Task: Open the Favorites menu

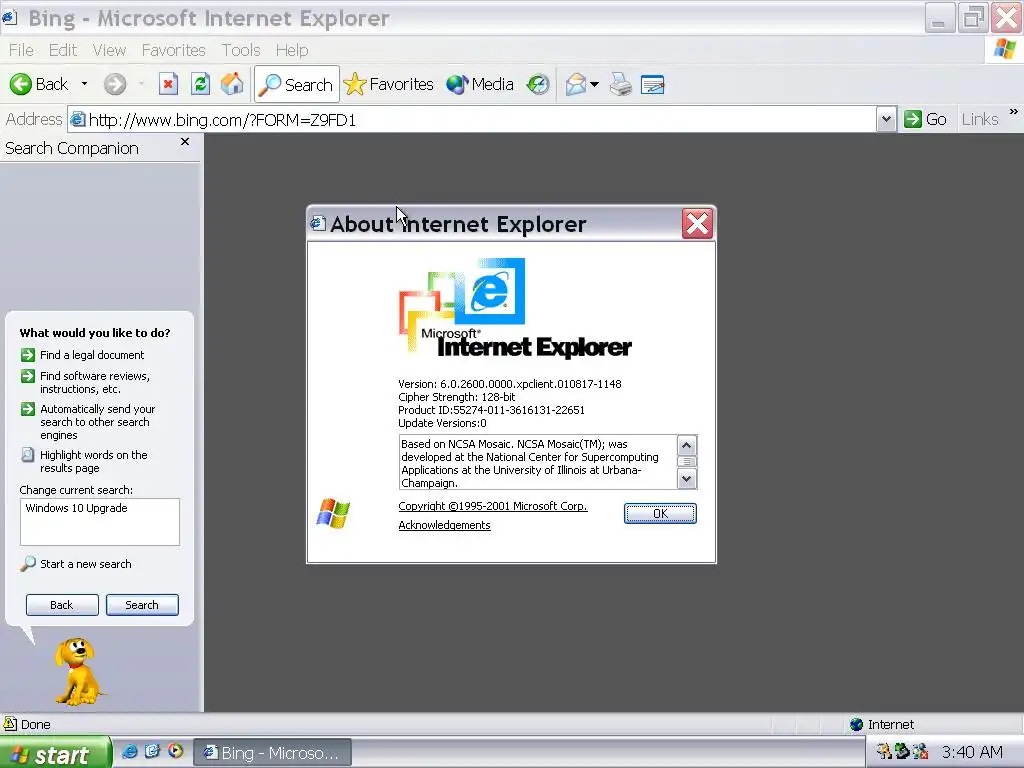Action: click(174, 50)
